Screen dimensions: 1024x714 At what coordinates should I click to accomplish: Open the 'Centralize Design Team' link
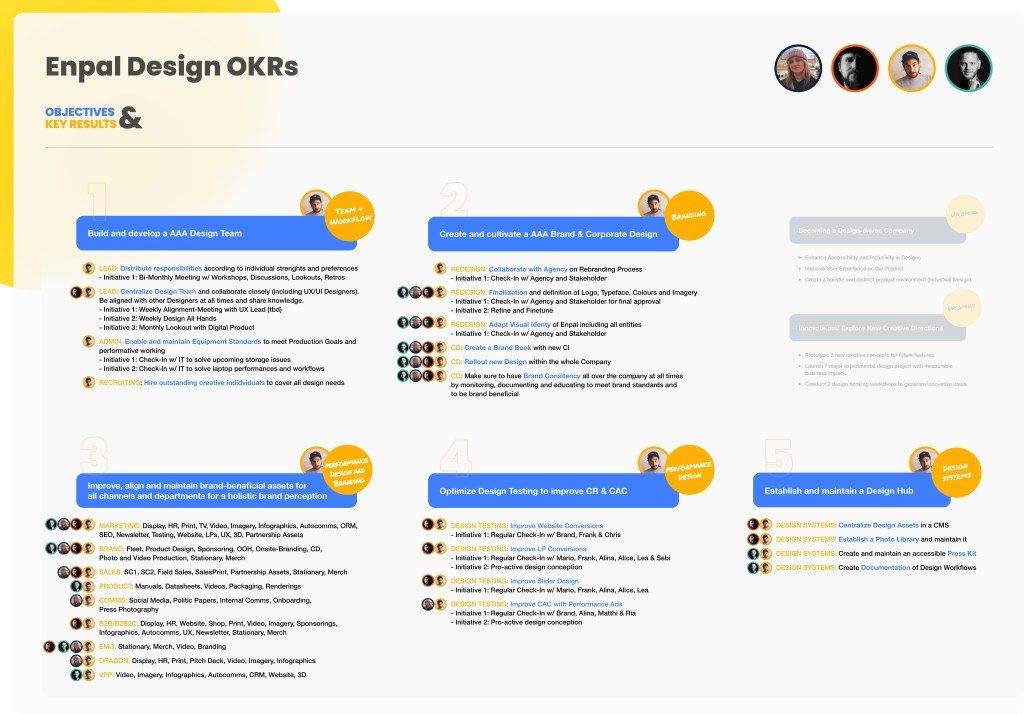pyautogui.click(x=159, y=291)
